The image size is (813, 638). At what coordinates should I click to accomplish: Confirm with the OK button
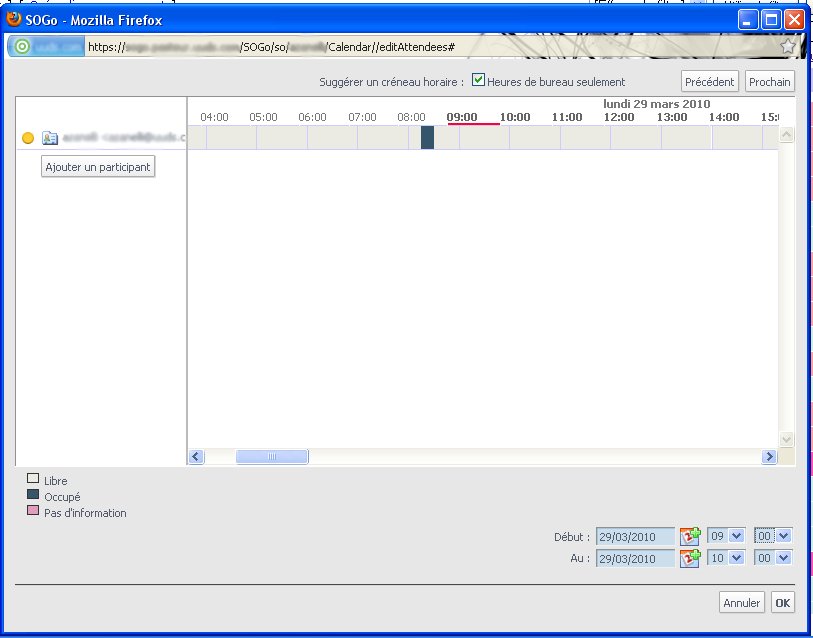click(x=782, y=602)
